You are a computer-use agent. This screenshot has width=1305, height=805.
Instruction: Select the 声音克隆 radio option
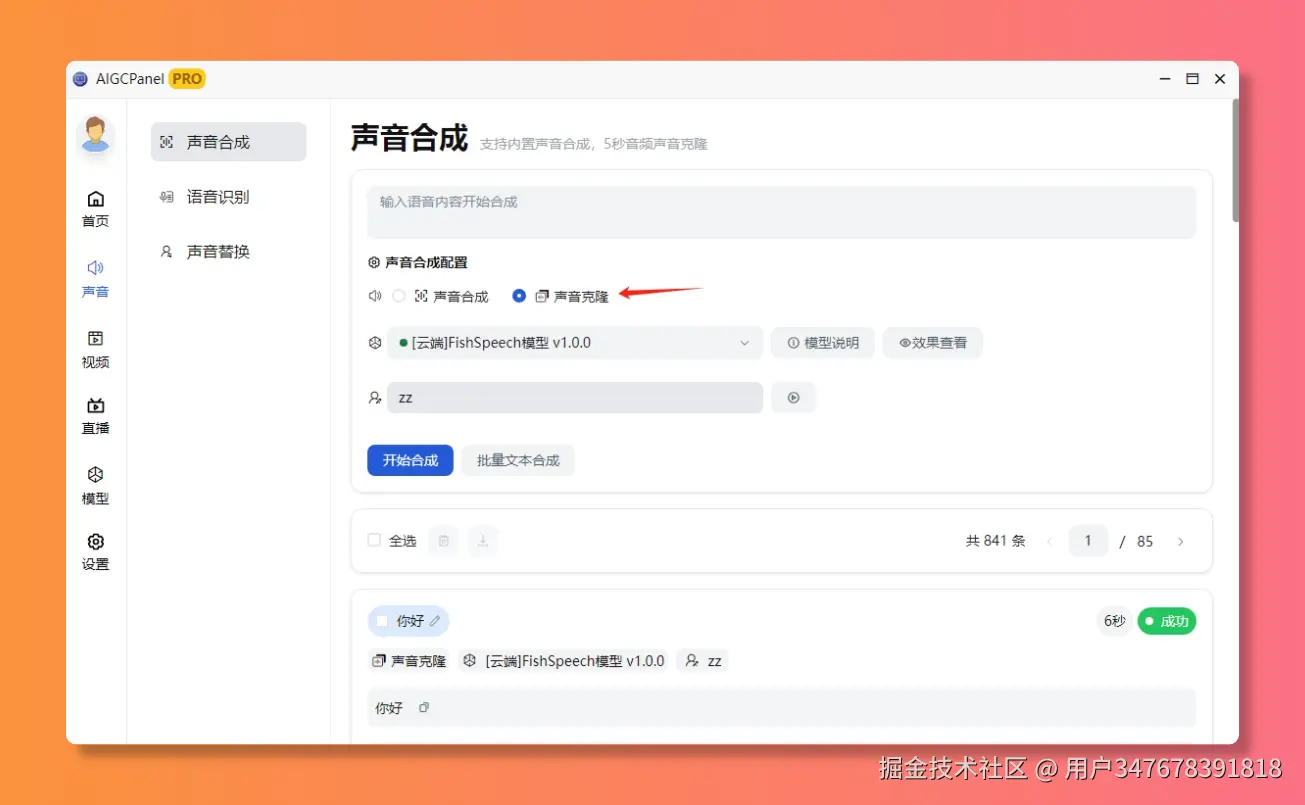click(x=519, y=296)
